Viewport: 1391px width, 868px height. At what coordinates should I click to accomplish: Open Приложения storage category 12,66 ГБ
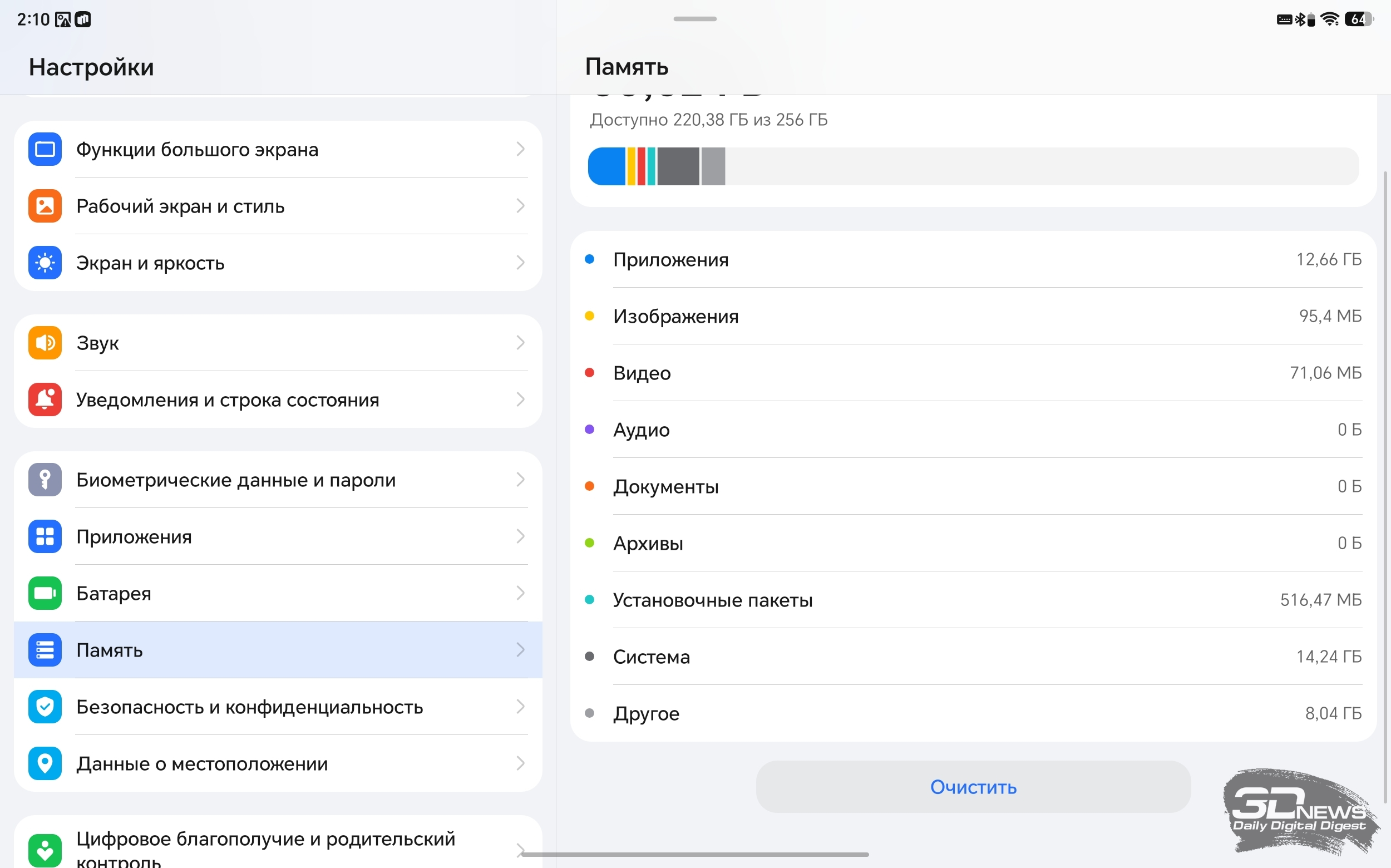tap(973, 259)
